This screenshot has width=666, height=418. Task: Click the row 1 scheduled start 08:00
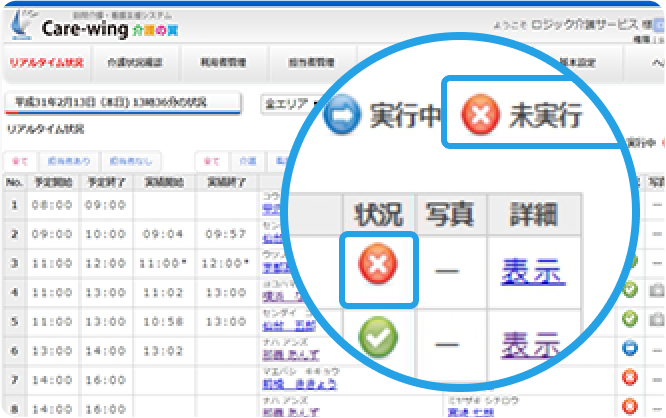pyautogui.click(x=52, y=205)
